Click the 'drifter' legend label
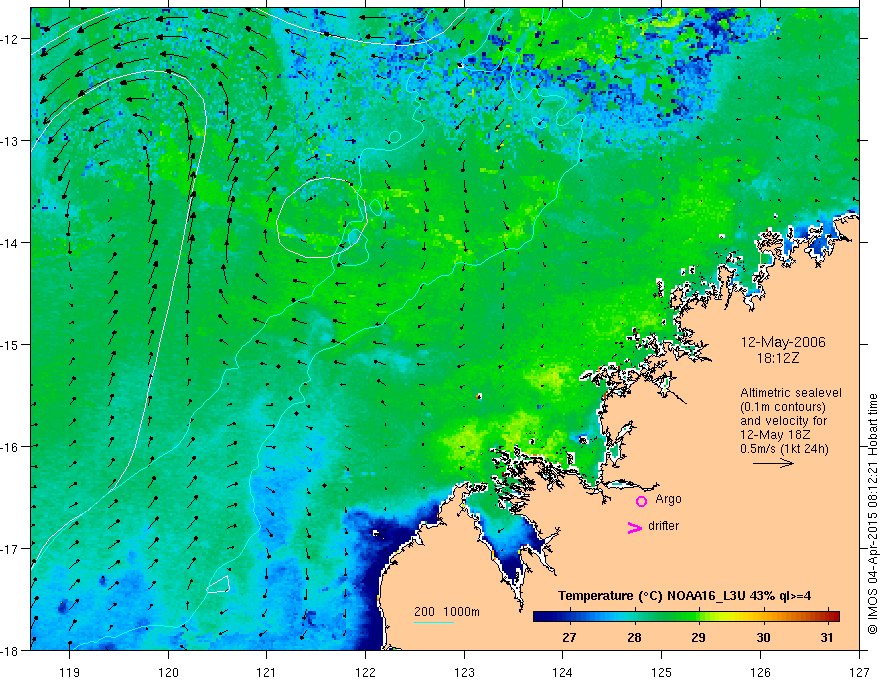 click(663, 526)
